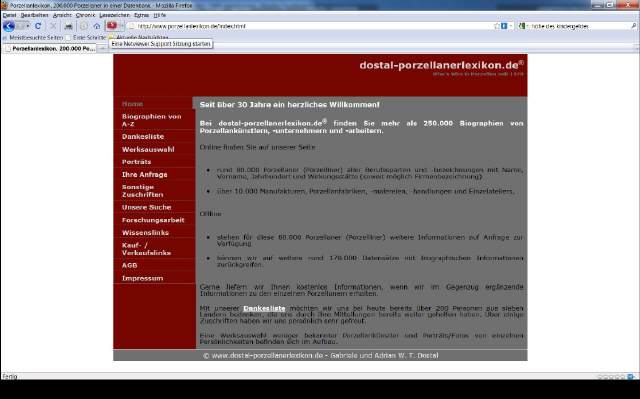The image size is (640, 399).
Task: Start Netviewer support session red icon
Action: (x=112, y=26)
